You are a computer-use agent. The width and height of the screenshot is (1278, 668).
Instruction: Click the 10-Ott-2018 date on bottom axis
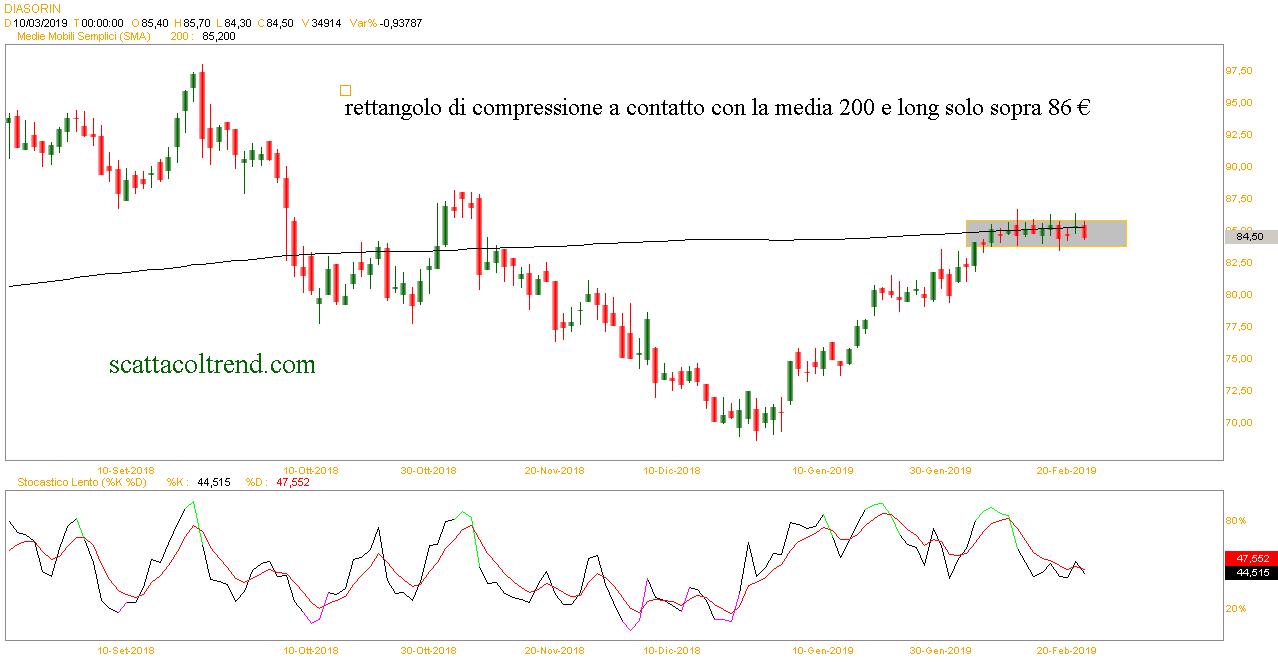coord(311,650)
